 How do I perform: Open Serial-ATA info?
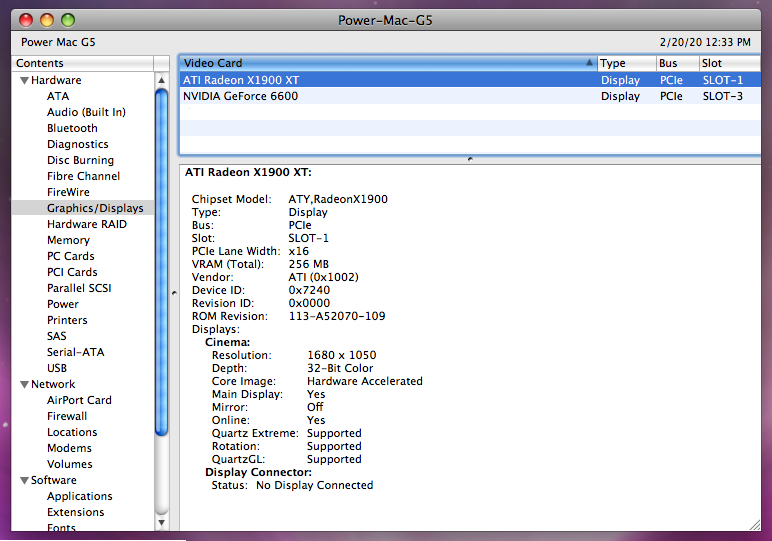pos(75,352)
